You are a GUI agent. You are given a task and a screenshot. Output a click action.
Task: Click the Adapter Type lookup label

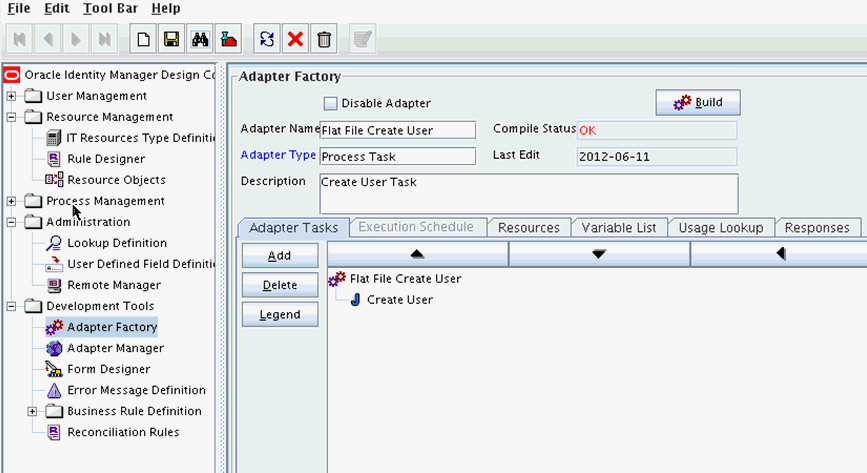coord(278,155)
